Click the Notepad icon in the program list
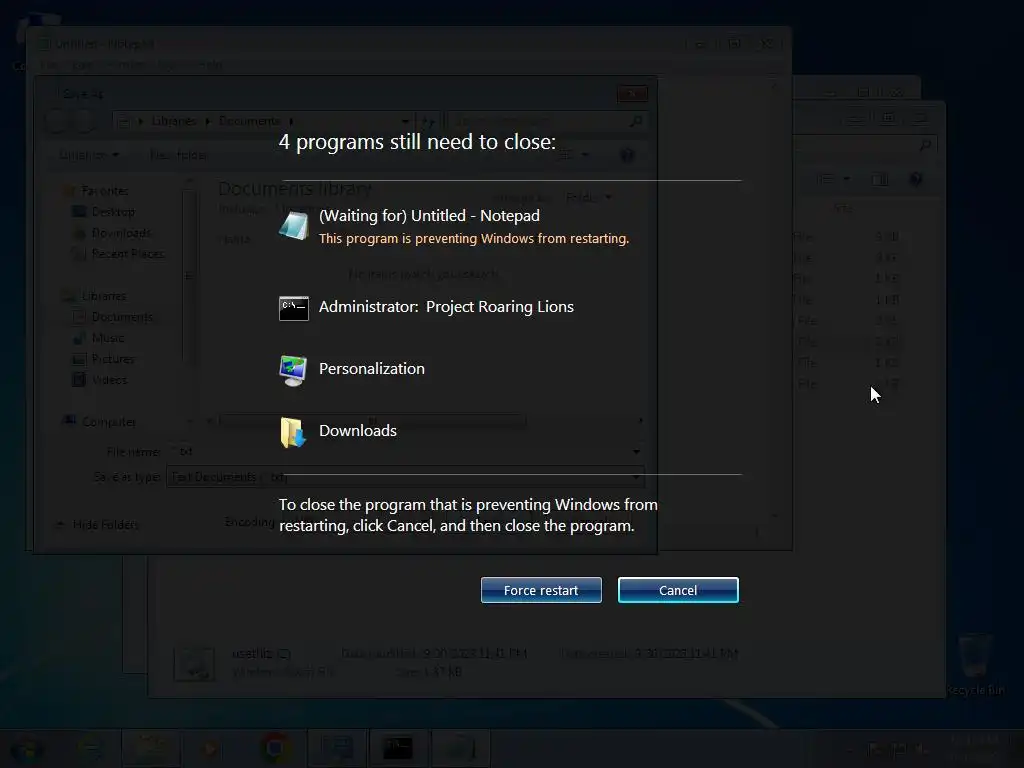 tap(293, 225)
